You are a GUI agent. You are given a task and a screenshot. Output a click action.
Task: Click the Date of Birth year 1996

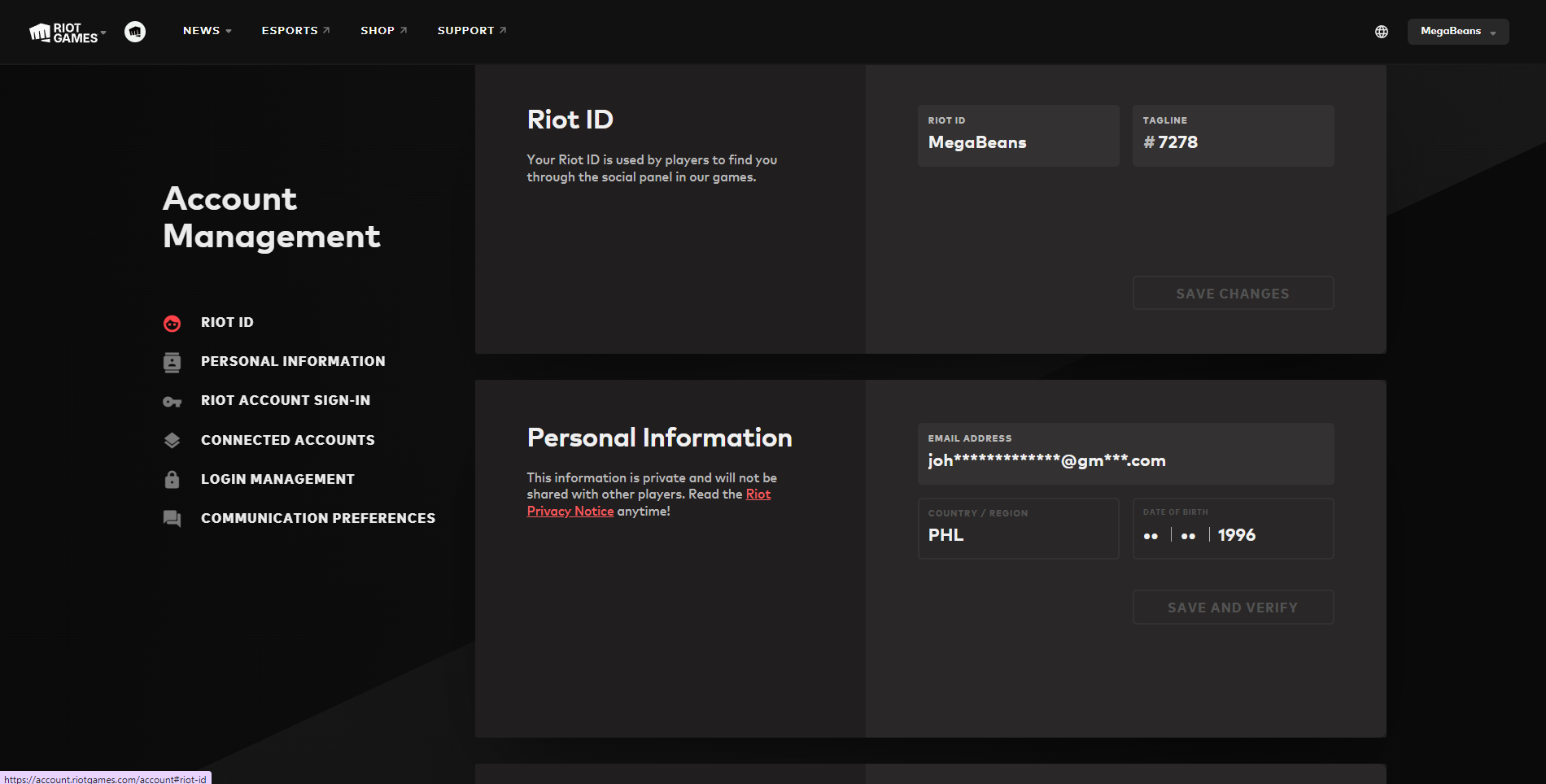[1237, 535]
